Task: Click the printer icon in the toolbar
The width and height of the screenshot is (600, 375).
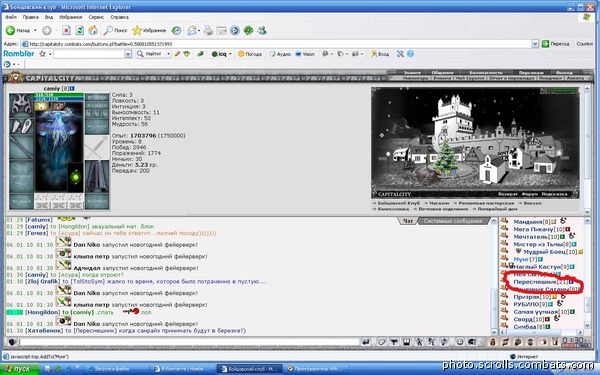Action: (x=208, y=30)
